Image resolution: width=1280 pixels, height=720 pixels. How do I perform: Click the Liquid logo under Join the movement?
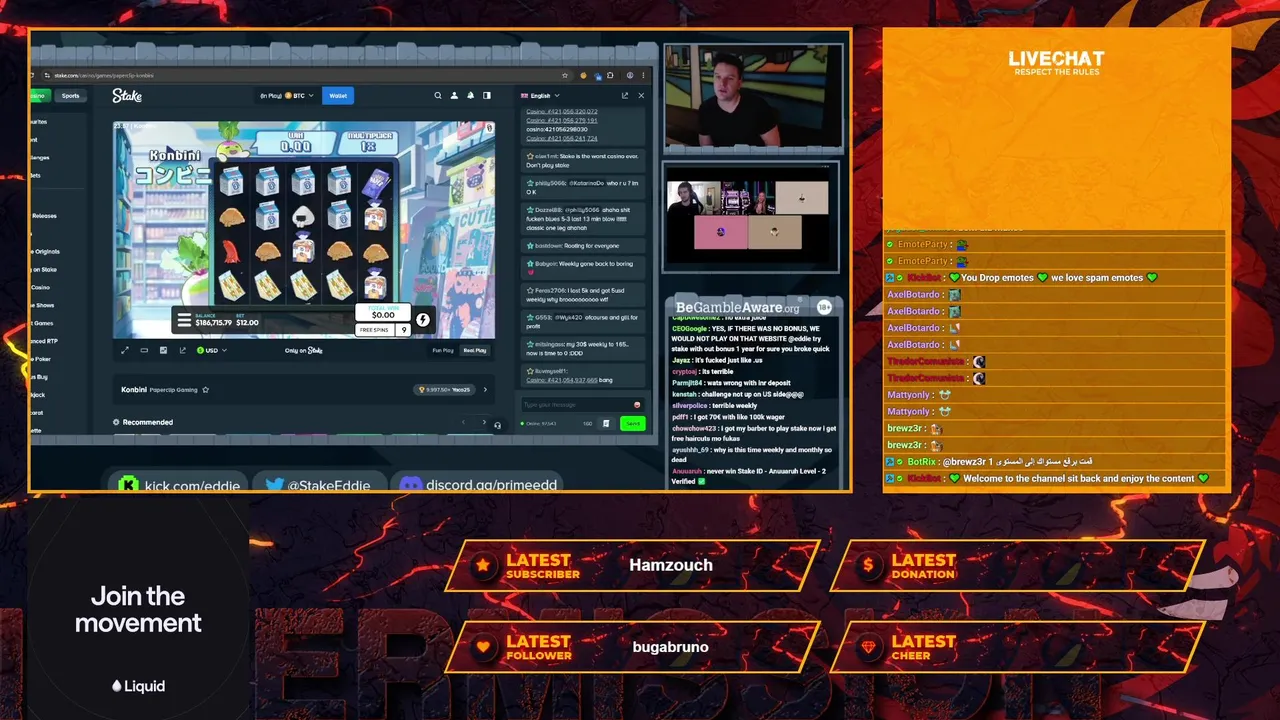pos(138,686)
